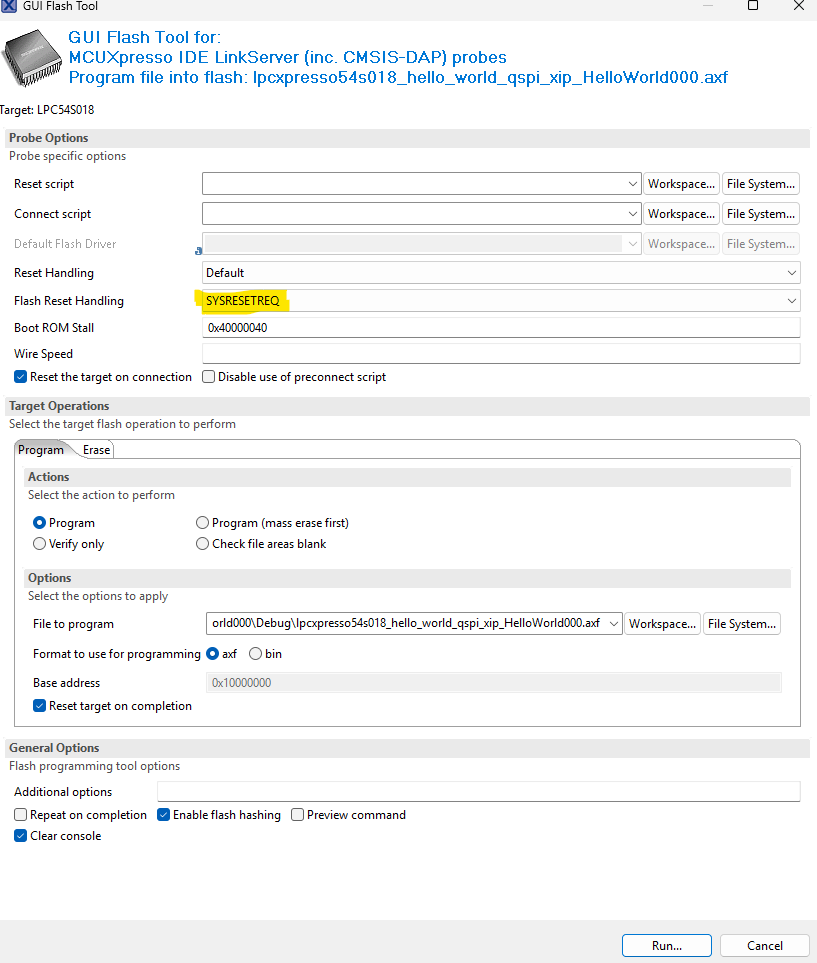This screenshot has width=817, height=963.
Task: Click File System button for Connect script
Action: click(760, 214)
